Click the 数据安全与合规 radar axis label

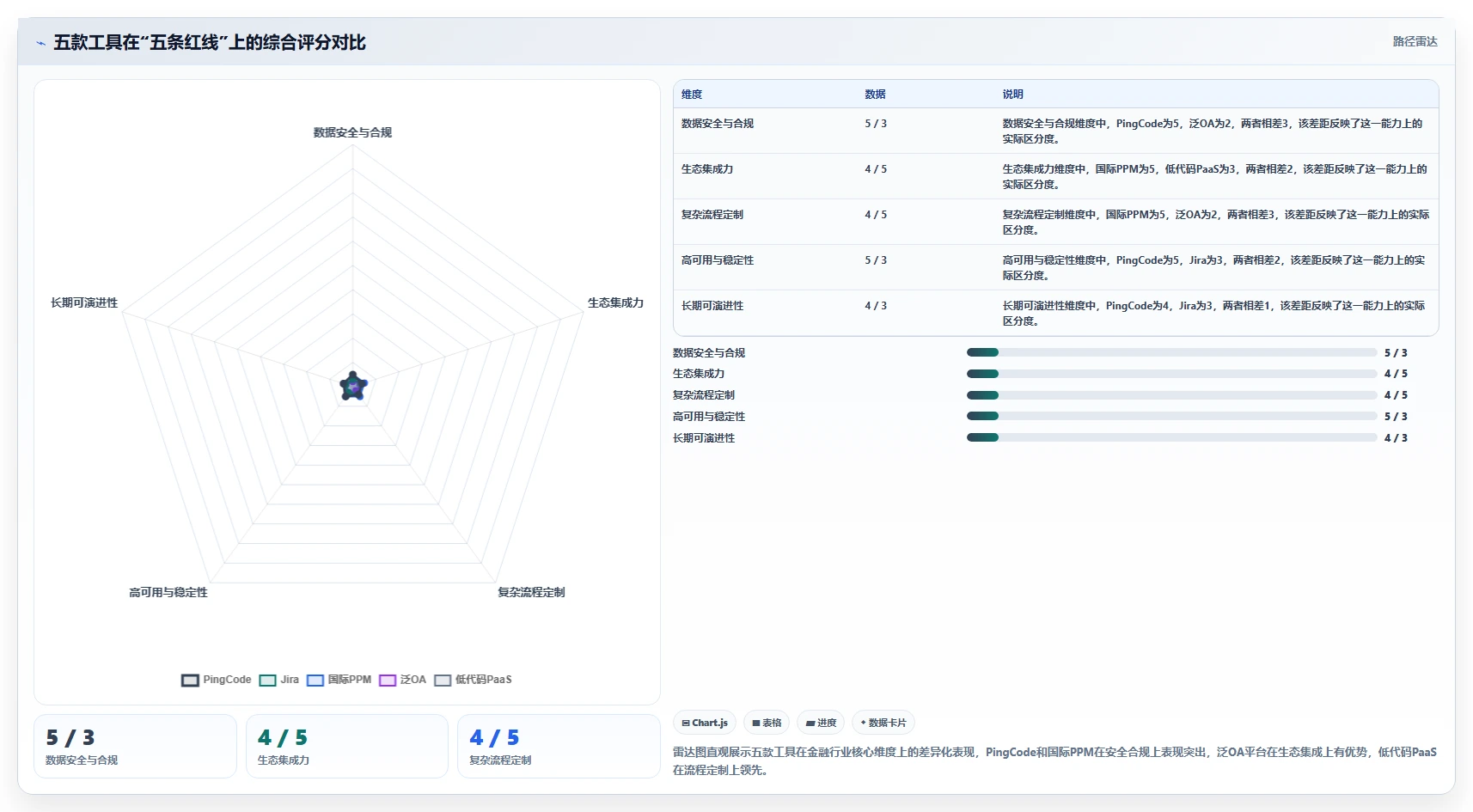[x=352, y=132]
